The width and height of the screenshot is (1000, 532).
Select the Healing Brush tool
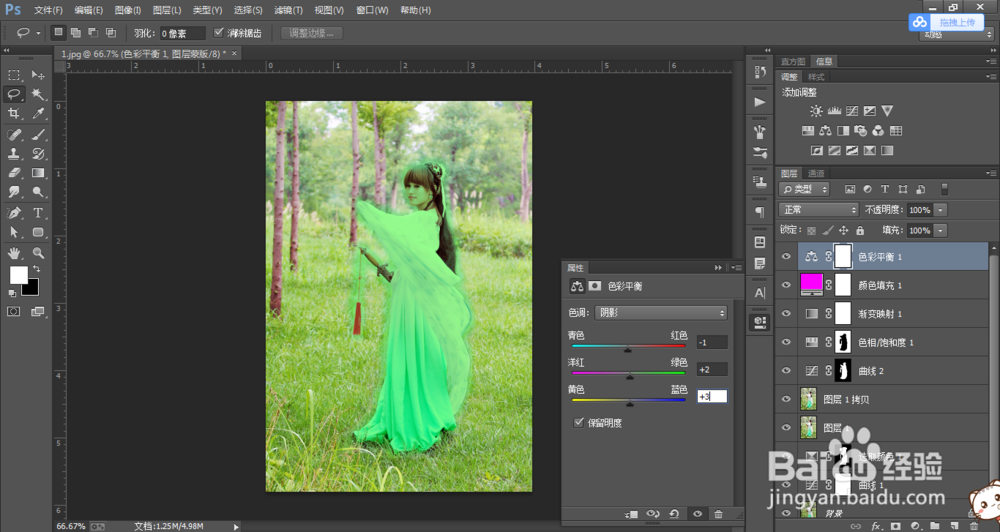click(14, 135)
